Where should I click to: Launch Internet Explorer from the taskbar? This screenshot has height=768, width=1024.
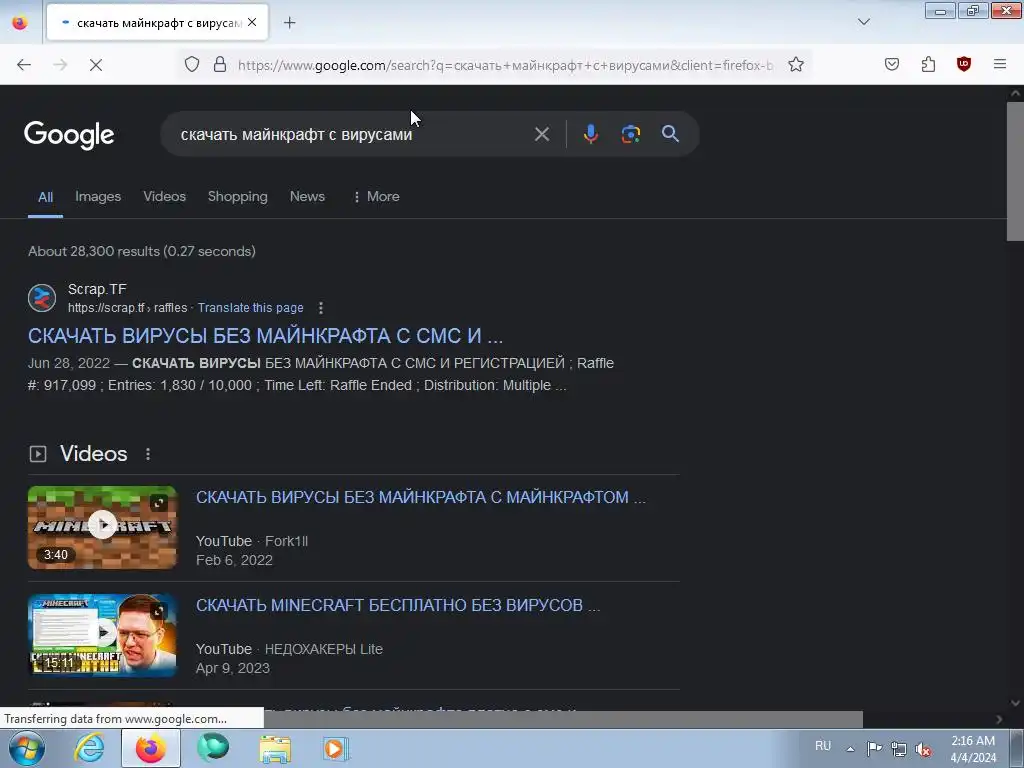[89, 748]
